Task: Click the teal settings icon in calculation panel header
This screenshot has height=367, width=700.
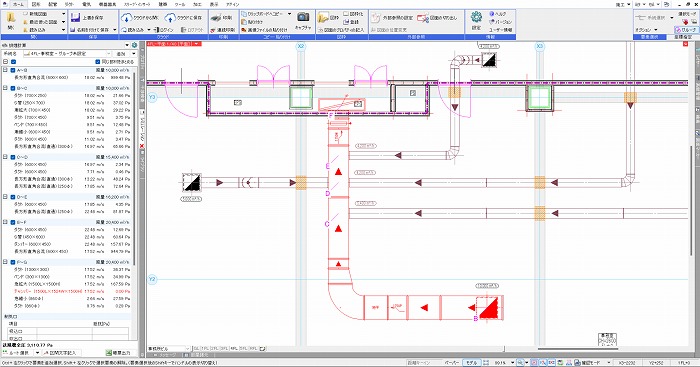Action: tap(134, 45)
